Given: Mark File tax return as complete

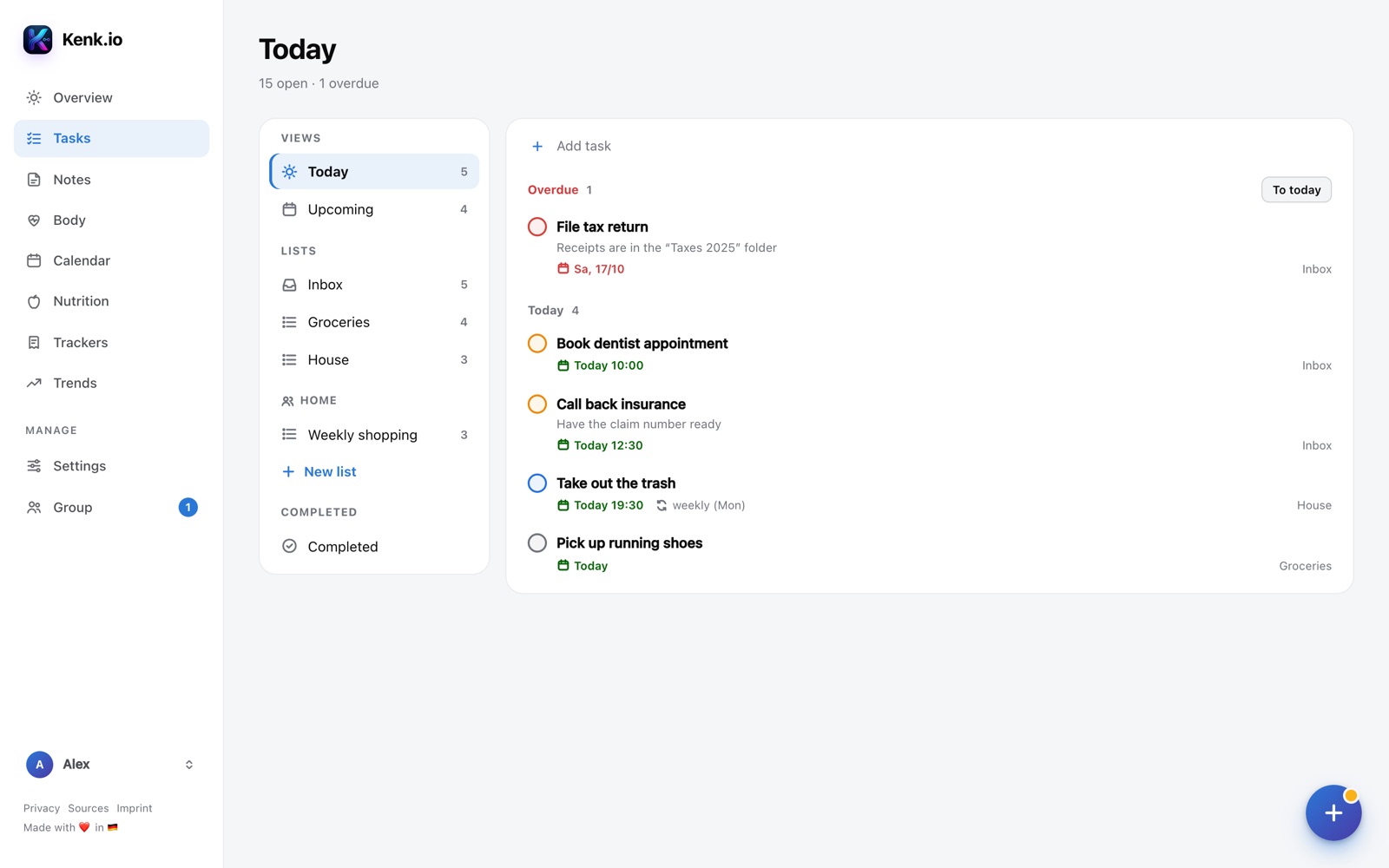Looking at the screenshot, I should 537,227.
